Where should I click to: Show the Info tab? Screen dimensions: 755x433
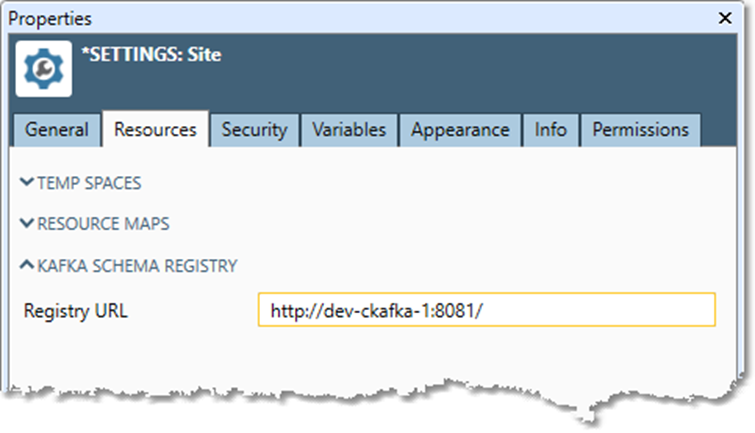click(x=550, y=130)
